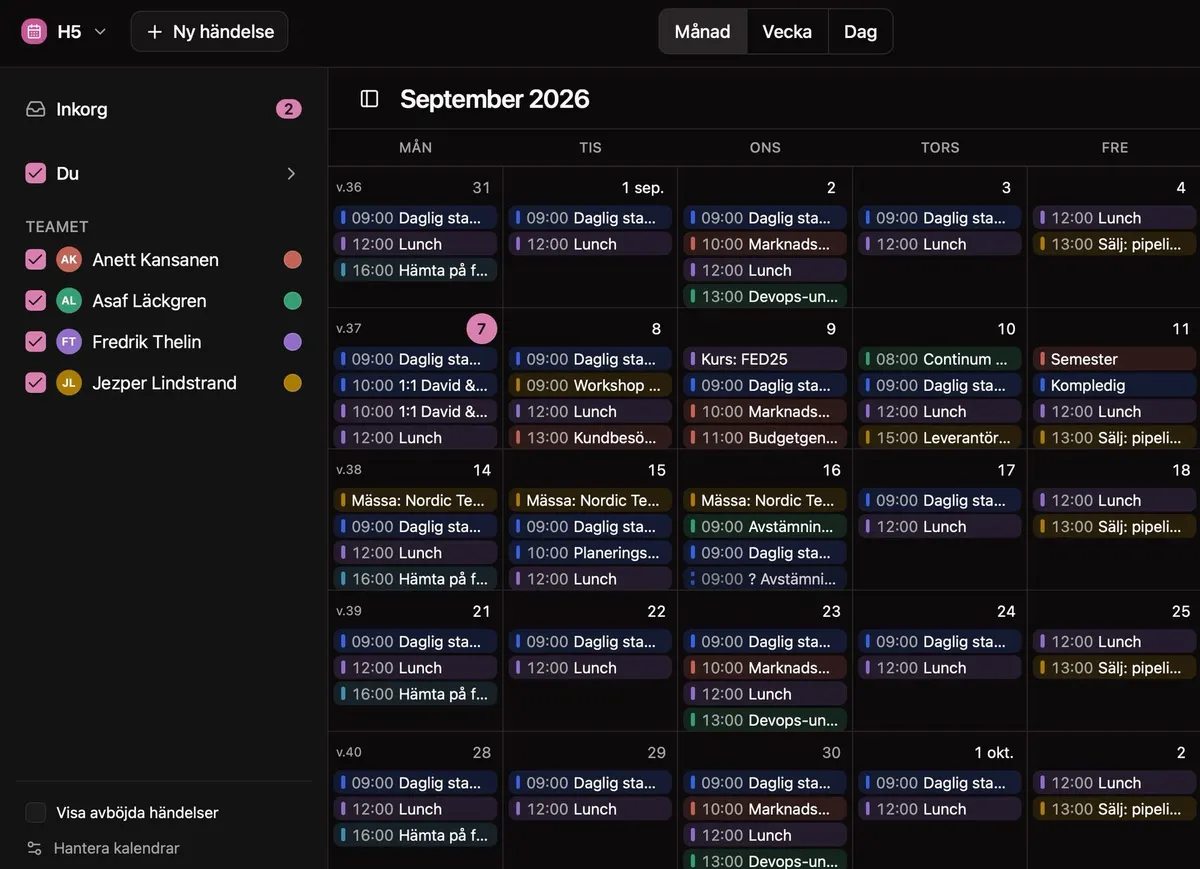The height and width of the screenshot is (869, 1200).
Task: Open 09:00 Daglig sta event on September 24
Action: pos(940,642)
